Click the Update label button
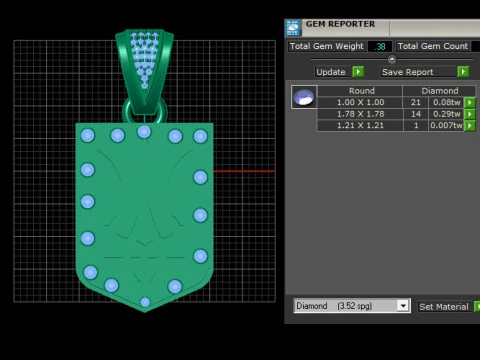This screenshot has width=480, height=360. point(331,72)
